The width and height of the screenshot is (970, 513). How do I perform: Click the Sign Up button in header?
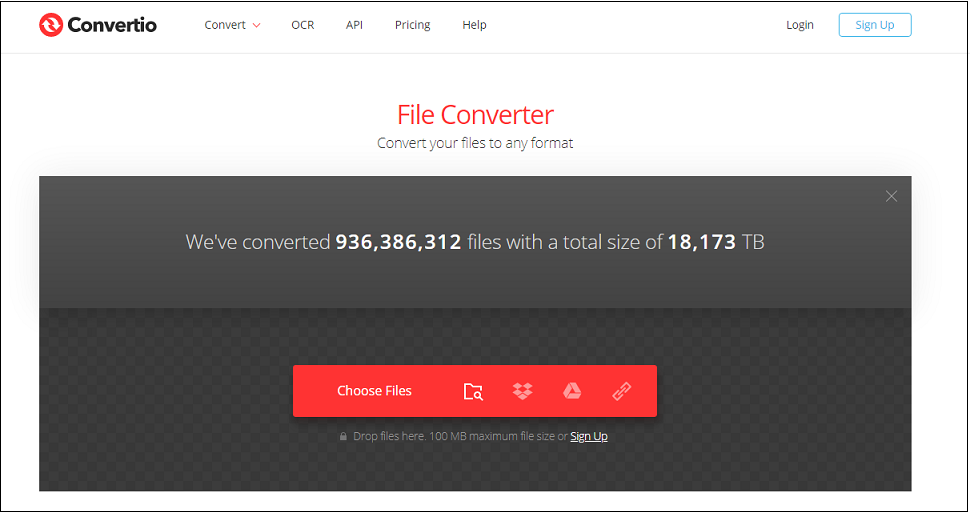click(875, 25)
